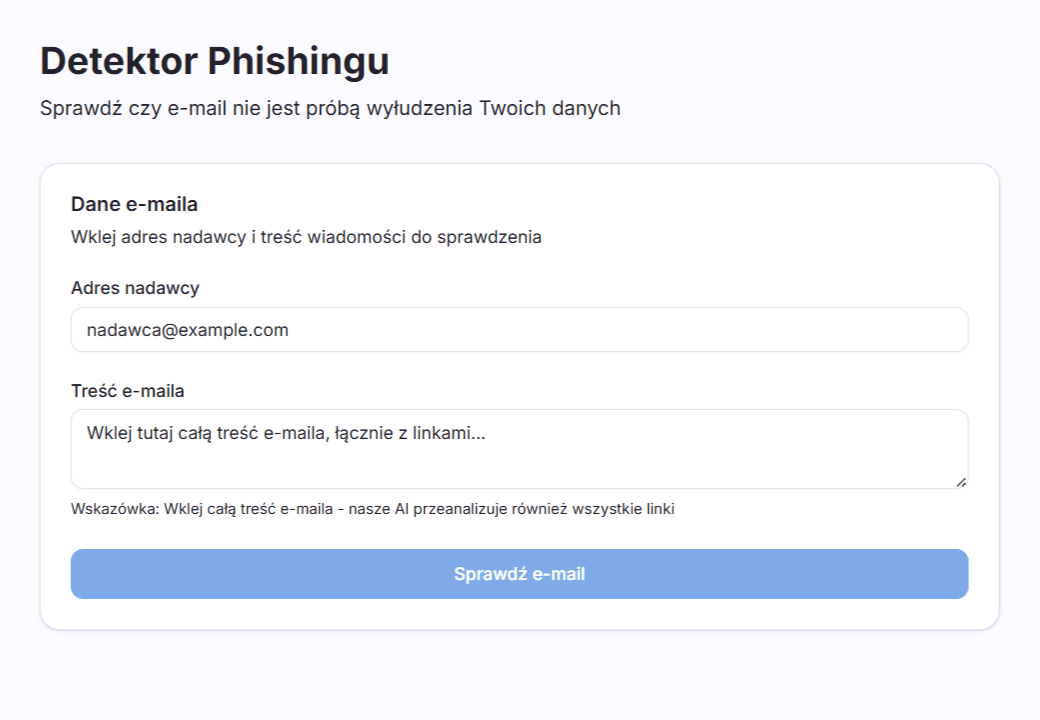Click the description "Wklej adres nadawcy i treść"
The width and height of the screenshot is (1040, 720).
click(306, 237)
